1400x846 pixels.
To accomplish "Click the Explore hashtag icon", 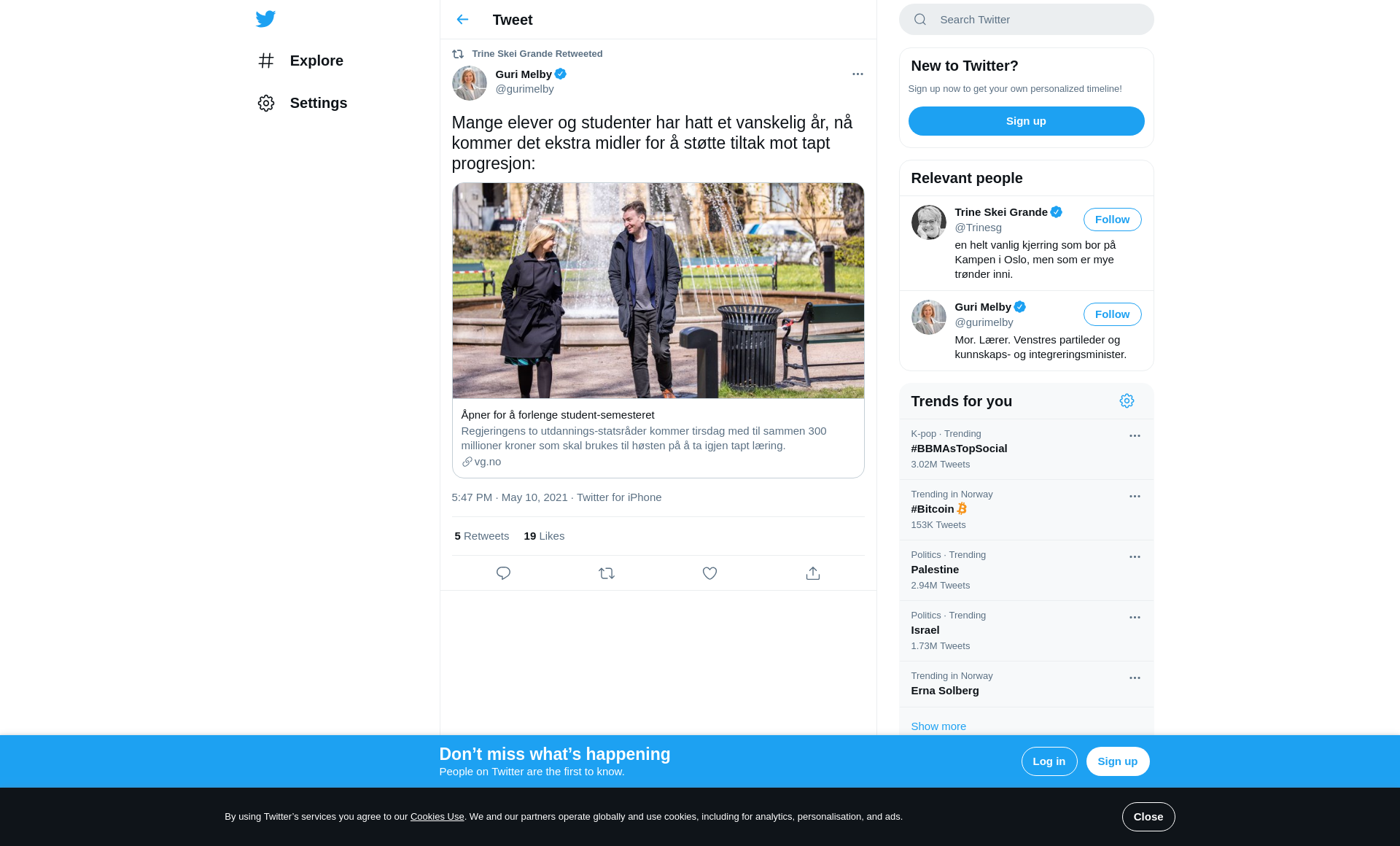I will click(x=266, y=61).
